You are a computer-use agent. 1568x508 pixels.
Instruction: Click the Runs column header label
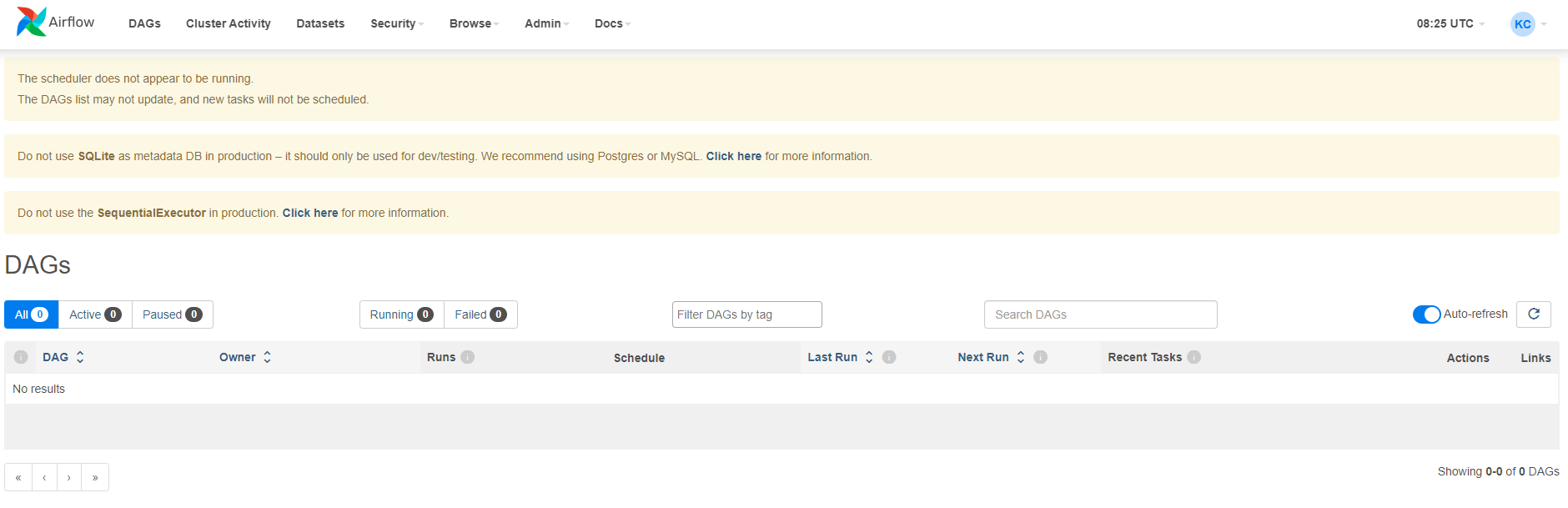pos(441,357)
